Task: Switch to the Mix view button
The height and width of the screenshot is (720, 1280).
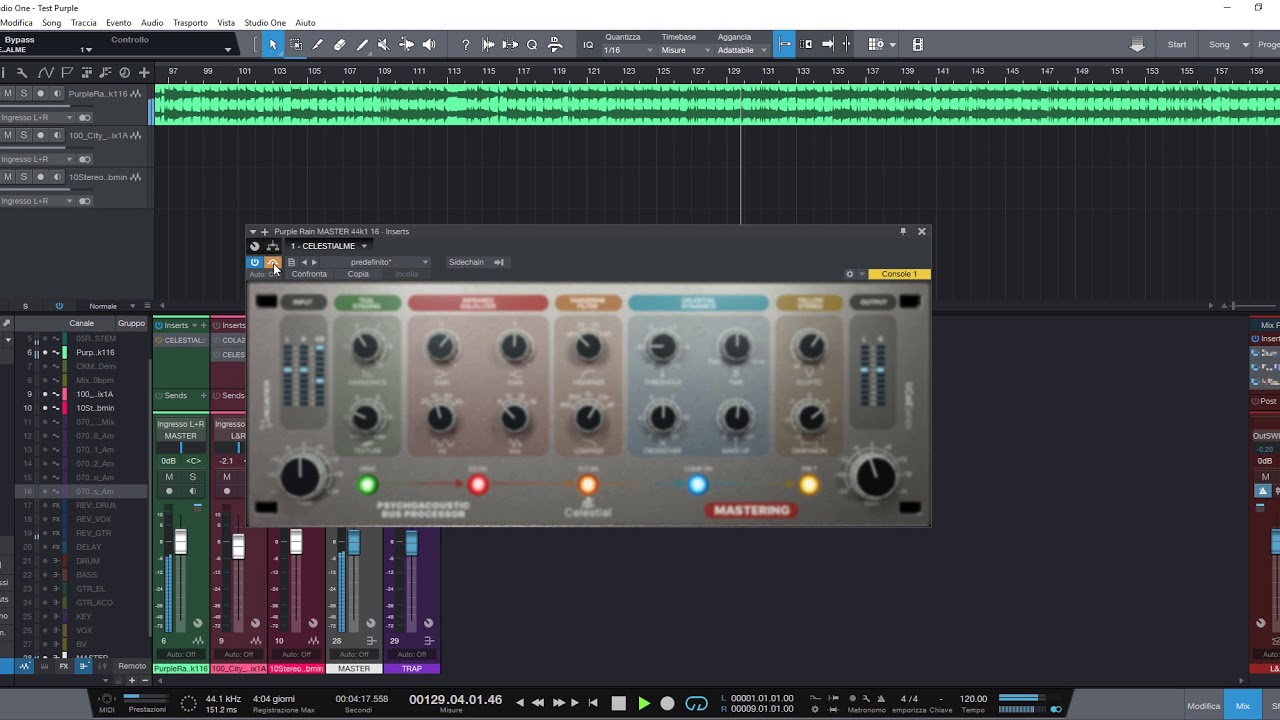Action: (x=1242, y=706)
